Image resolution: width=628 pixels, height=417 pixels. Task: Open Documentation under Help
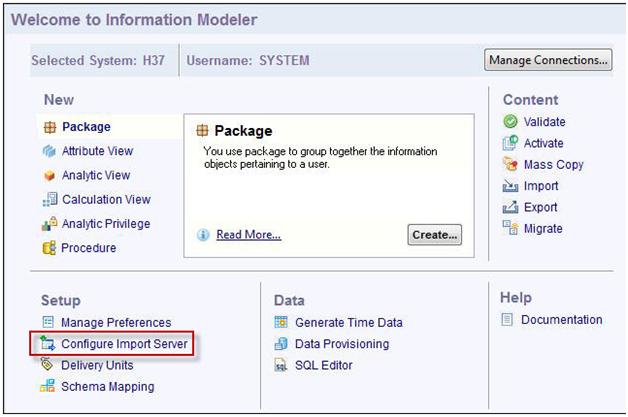tap(562, 320)
